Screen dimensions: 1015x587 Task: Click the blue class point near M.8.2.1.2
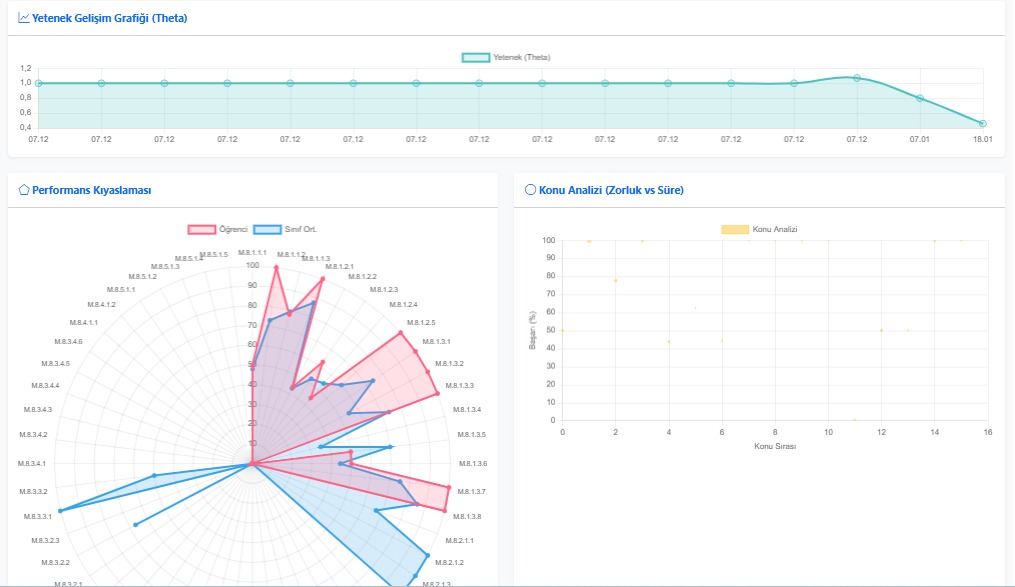(x=428, y=555)
